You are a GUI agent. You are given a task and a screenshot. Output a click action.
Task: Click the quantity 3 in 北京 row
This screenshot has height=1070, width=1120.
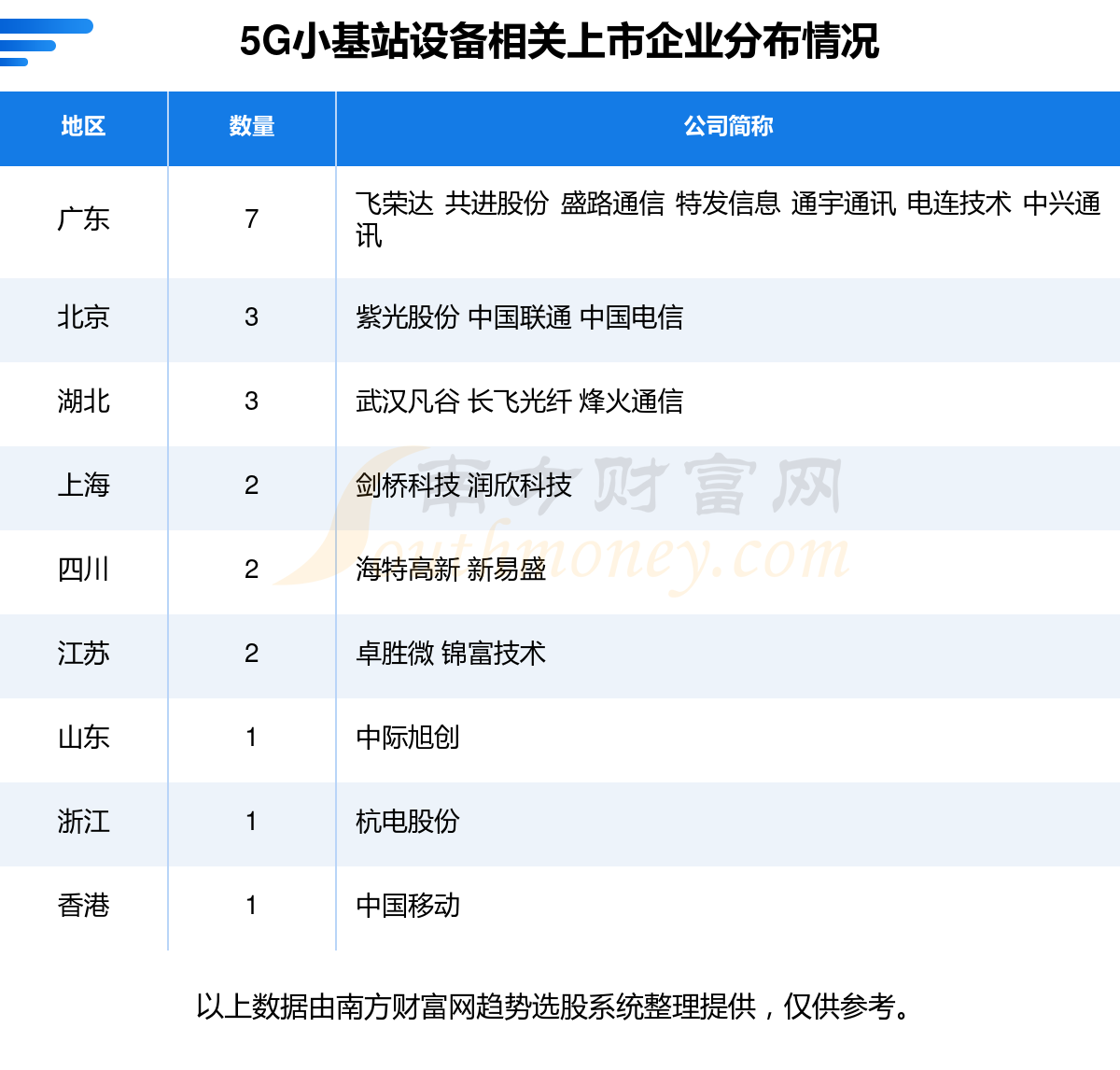coord(251,317)
